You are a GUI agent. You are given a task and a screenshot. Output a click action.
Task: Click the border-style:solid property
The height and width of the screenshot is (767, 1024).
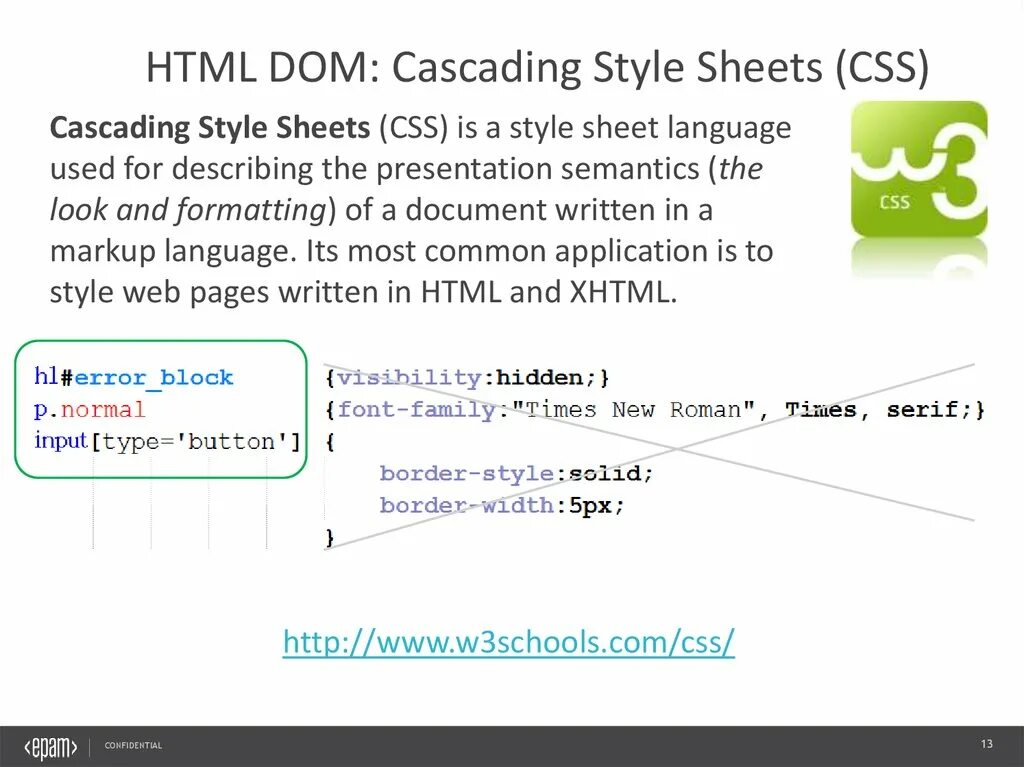click(513, 473)
